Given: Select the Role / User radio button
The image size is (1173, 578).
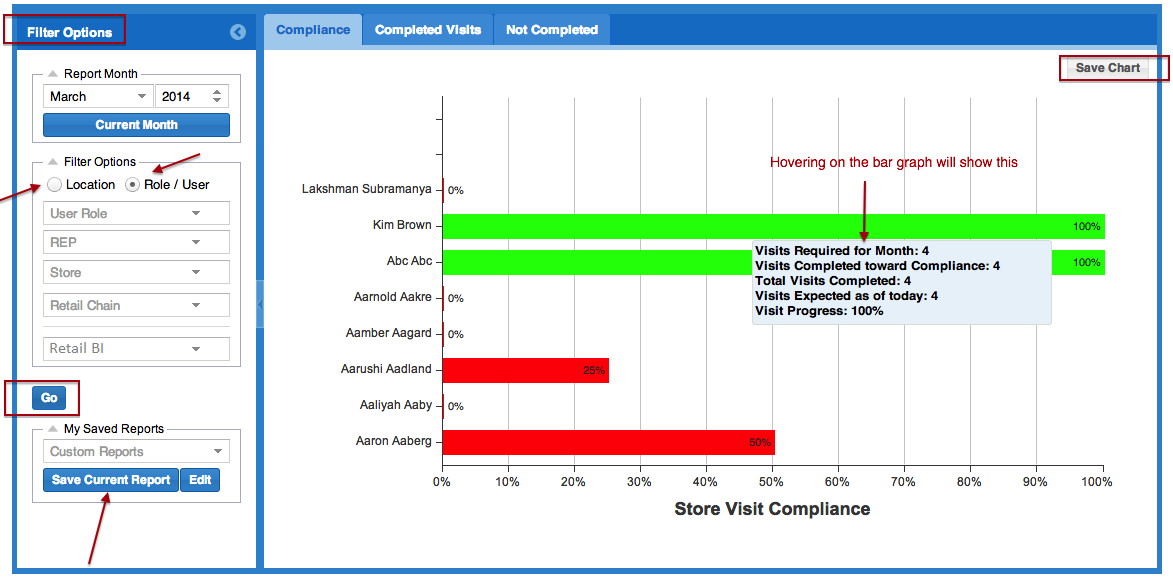Looking at the screenshot, I should (133, 185).
